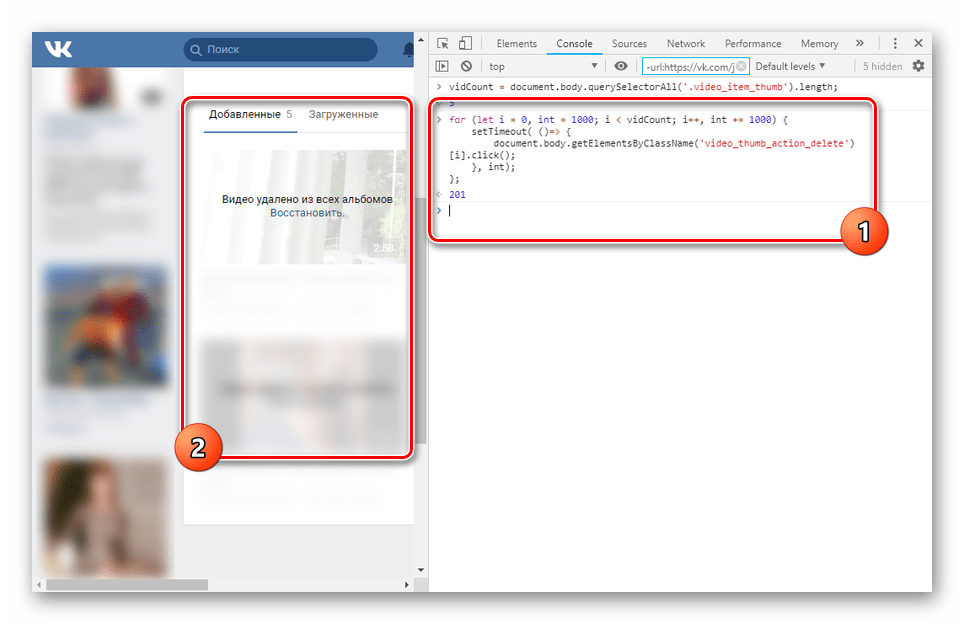Clear the console with the ban icon
This screenshot has width=964, height=624.
click(x=466, y=67)
